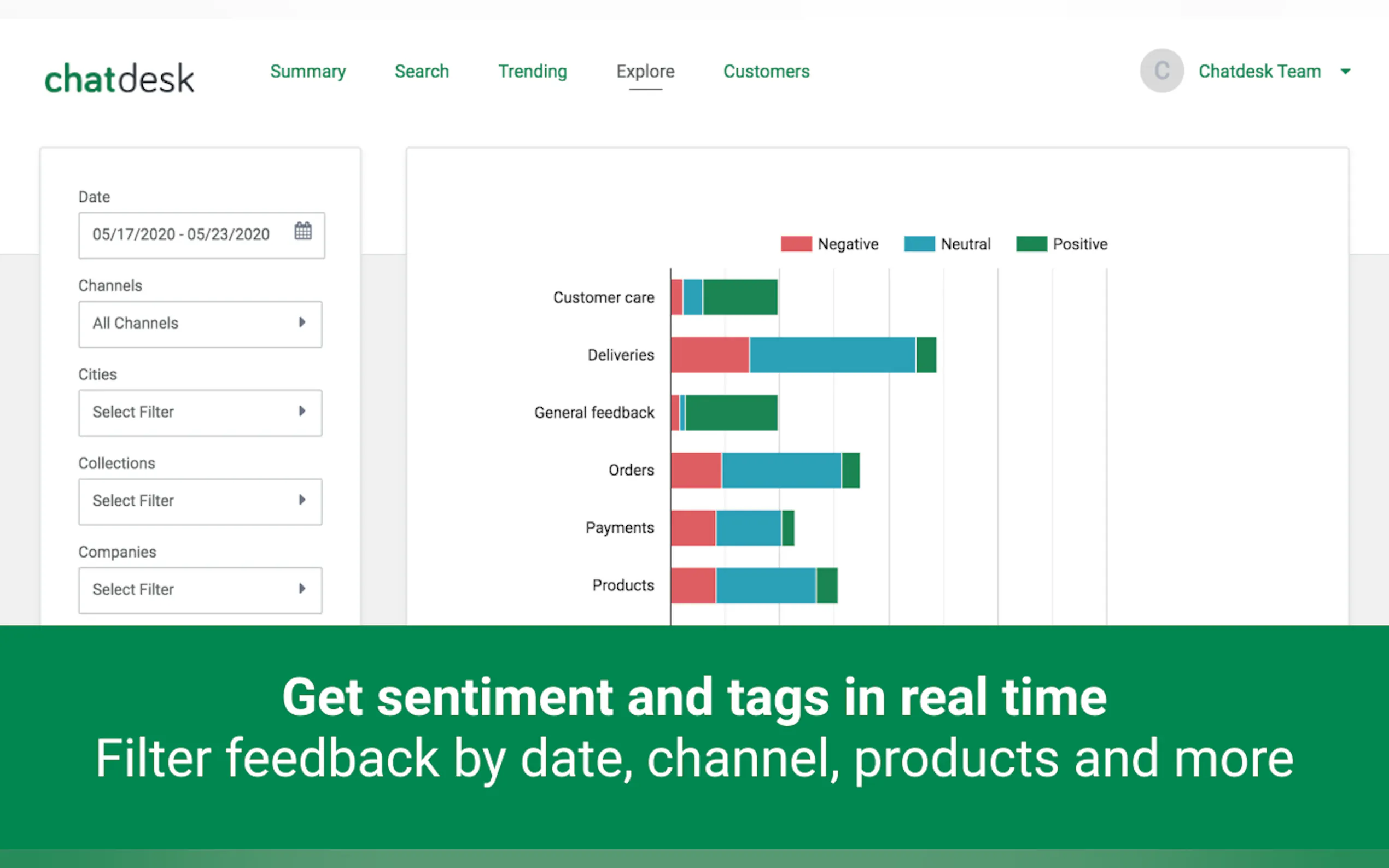Click the Payments chart label
Screen dimensions: 1389x868
(620, 527)
